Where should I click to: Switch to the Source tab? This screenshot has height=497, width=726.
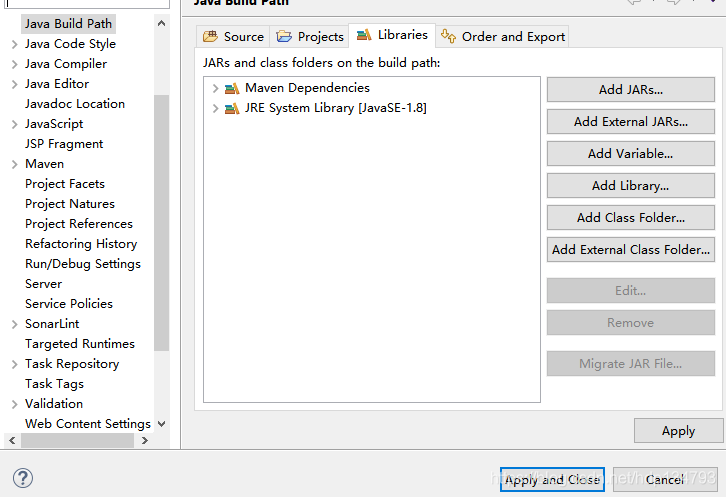[x=233, y=37]
